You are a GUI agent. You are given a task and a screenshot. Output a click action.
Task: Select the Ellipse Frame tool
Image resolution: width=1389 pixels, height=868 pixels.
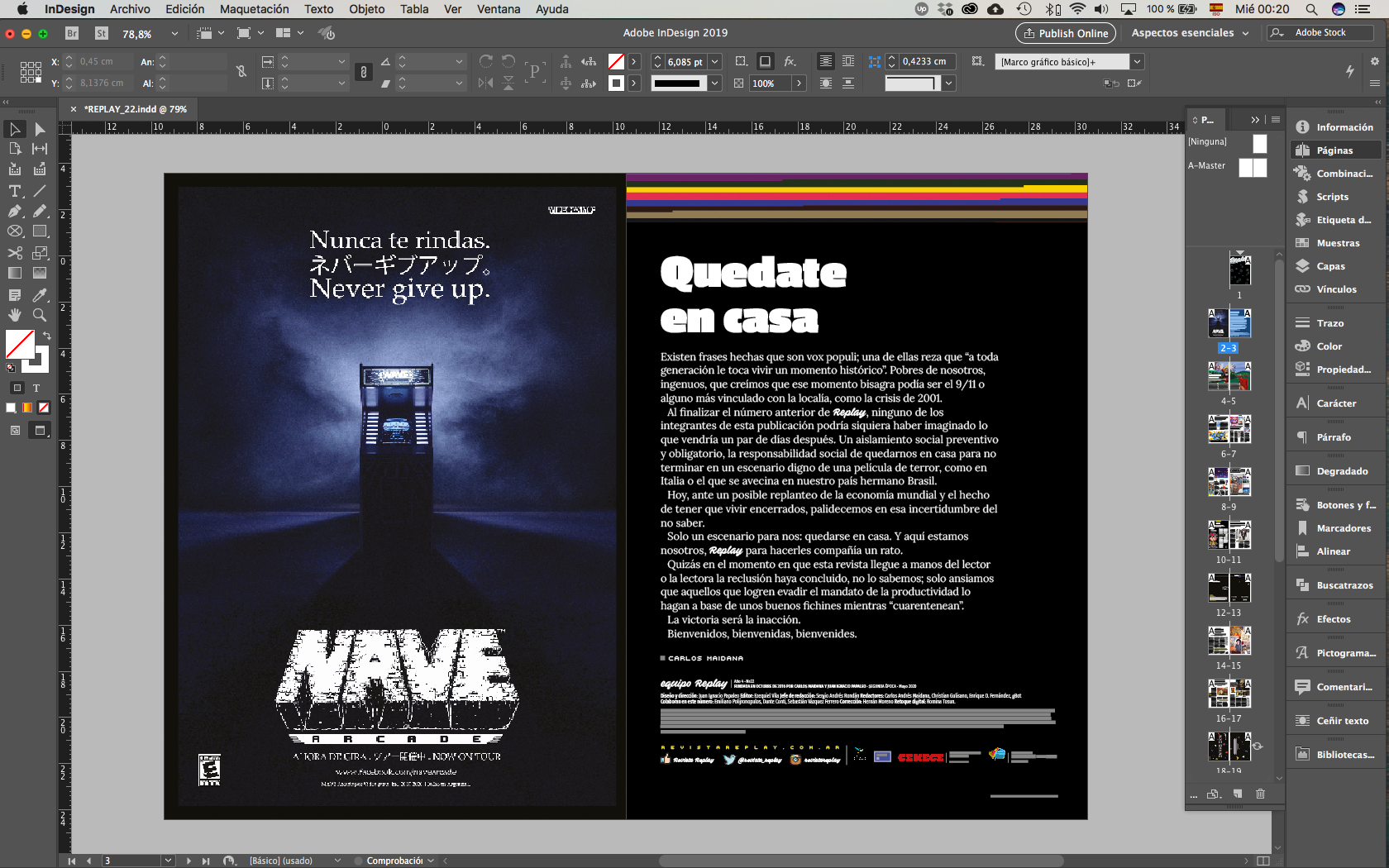[15, 231]
